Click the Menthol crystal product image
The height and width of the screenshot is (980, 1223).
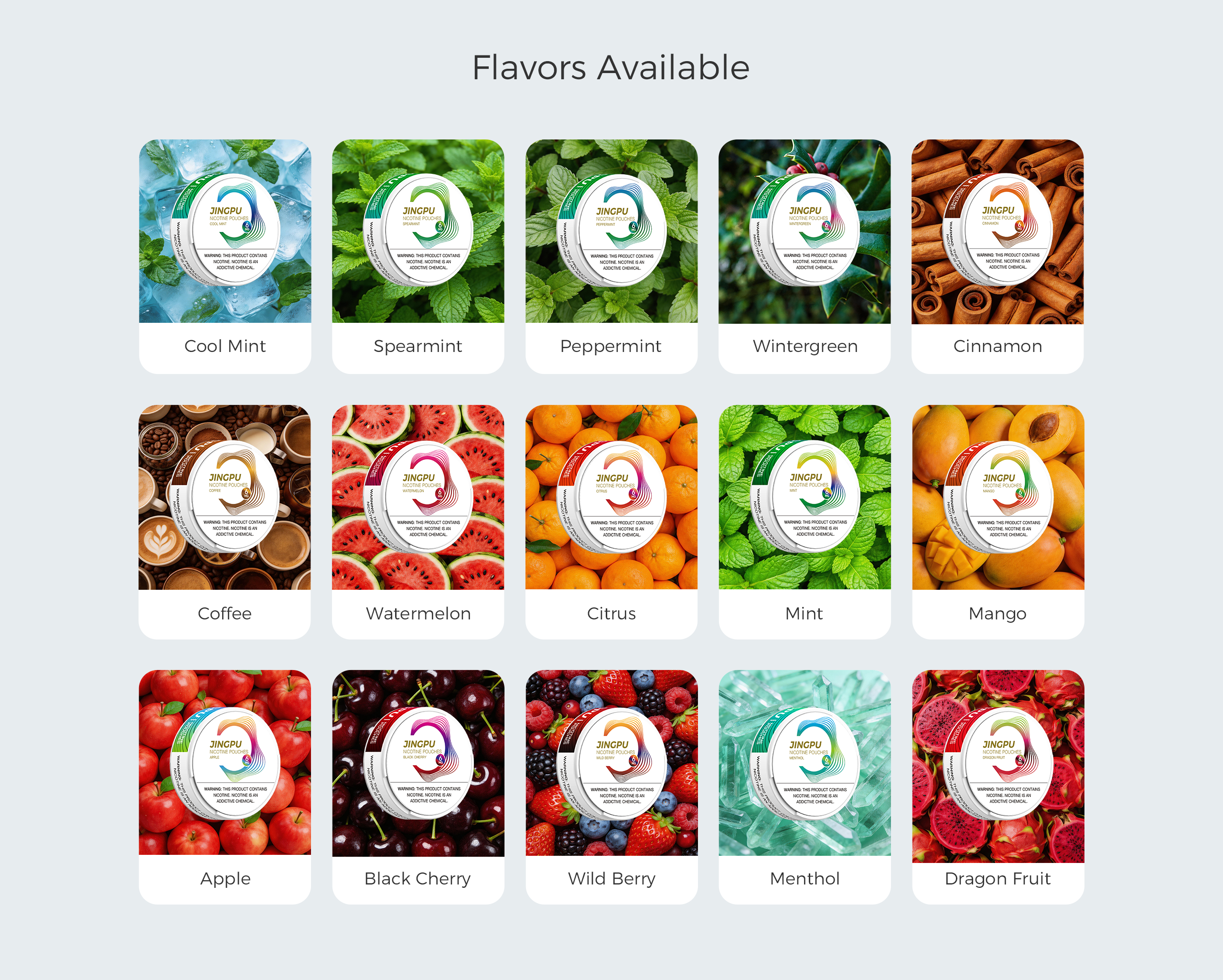[x=805, y=763]
